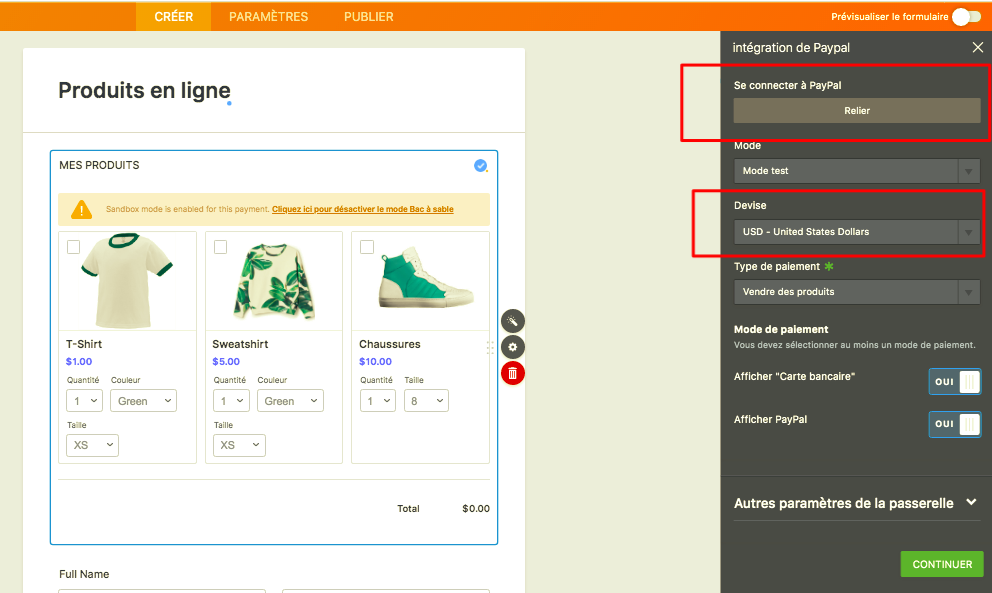Click the sandbox warning triangle icon
The width and height of the screenshot is (992, 593).
point(82,209)
